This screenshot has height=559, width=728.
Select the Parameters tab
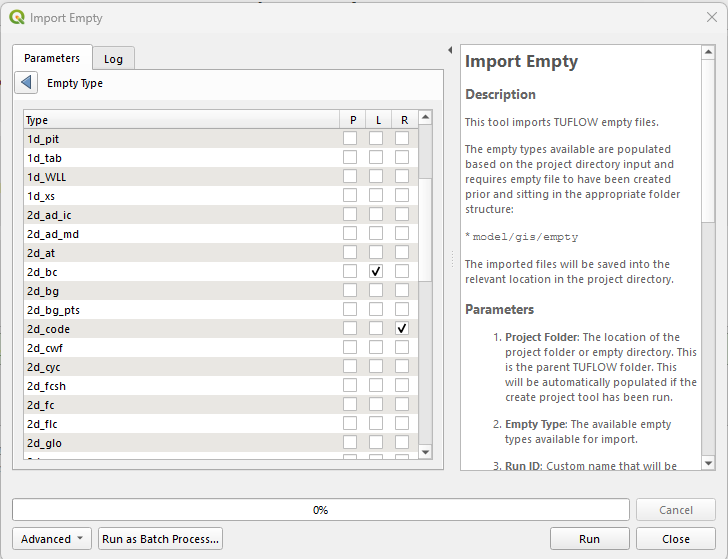pyautogui.click(x=52, y=58)
